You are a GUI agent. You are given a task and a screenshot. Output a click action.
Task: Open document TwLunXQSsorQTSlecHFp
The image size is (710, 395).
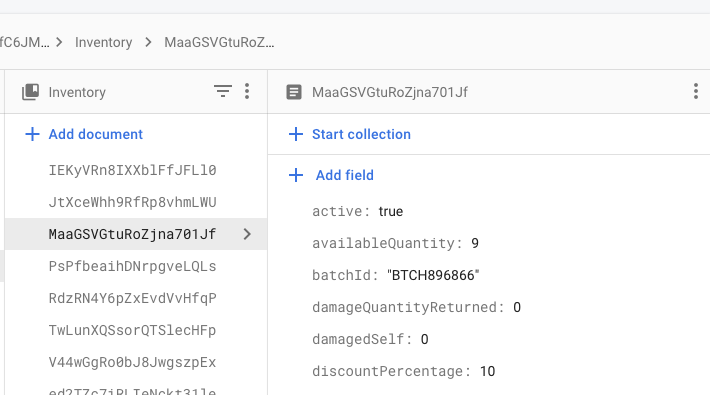click(132, 330)
